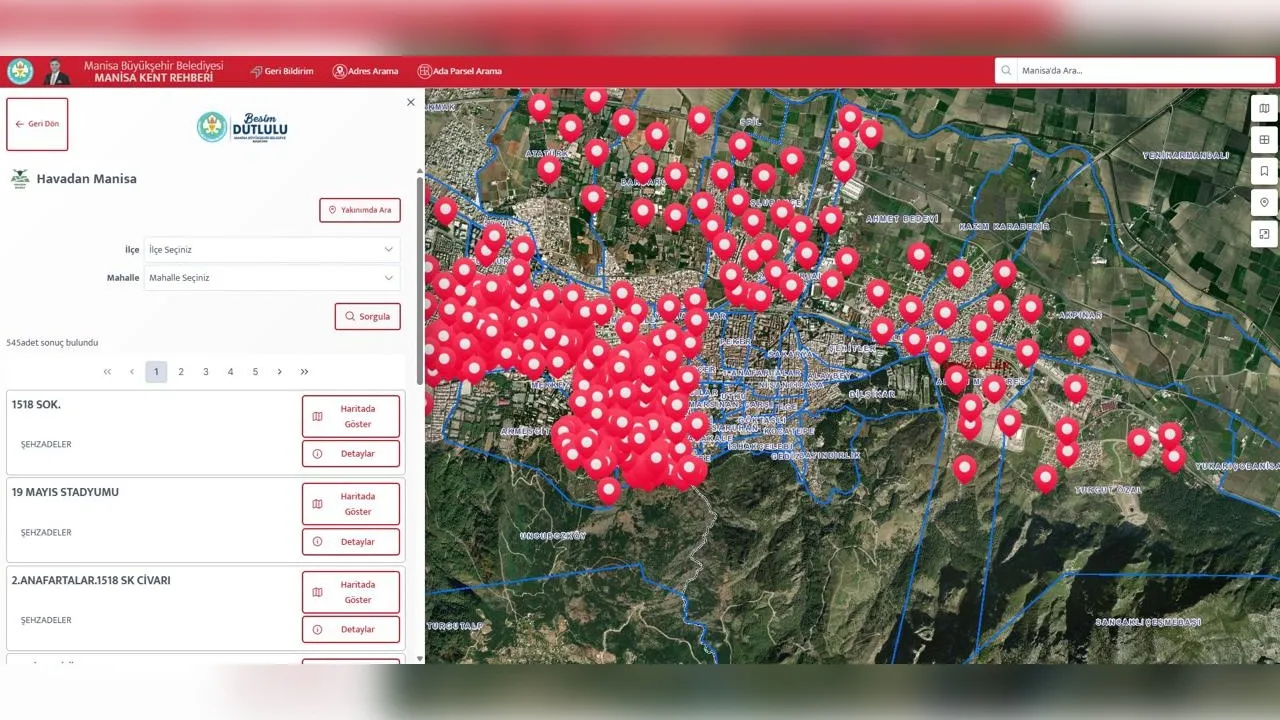Show 19 MAYIS STADYUMU on the map

point(351,504)
